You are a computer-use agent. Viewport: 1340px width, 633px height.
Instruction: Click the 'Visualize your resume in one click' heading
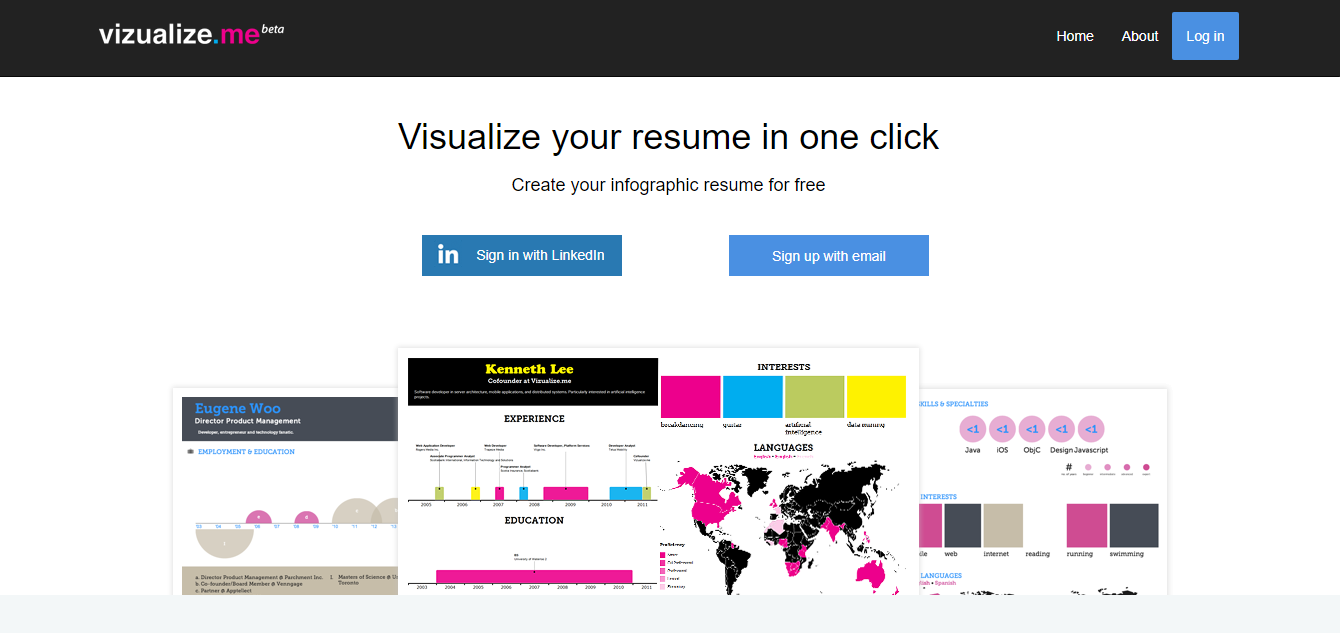pos(669,136)
